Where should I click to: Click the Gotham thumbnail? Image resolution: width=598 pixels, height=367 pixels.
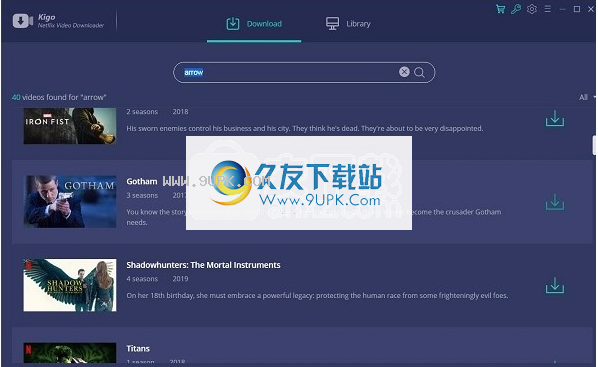point(70,201)
